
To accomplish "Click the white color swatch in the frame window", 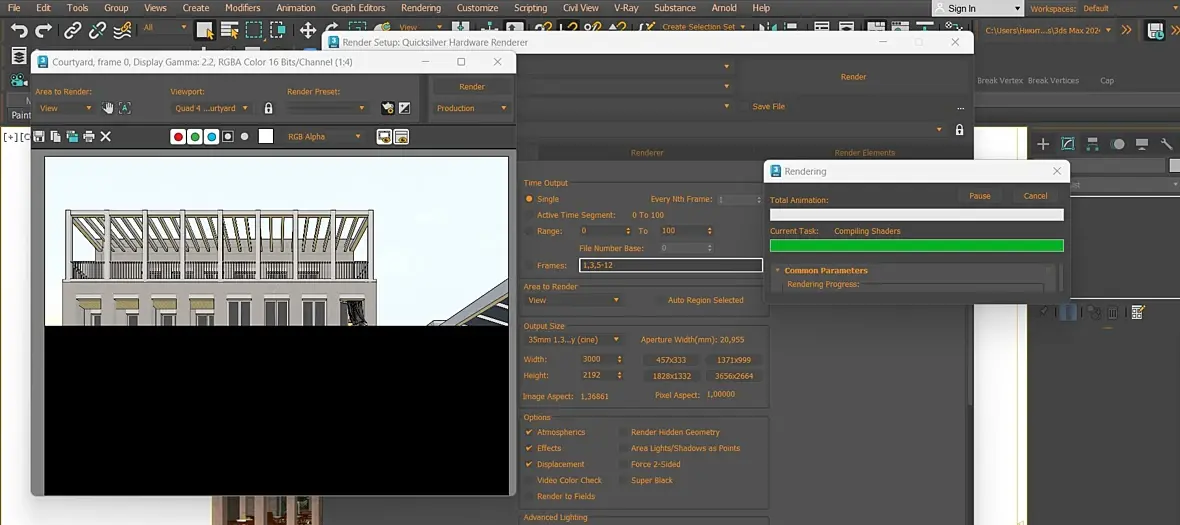I will coord(266,137).
